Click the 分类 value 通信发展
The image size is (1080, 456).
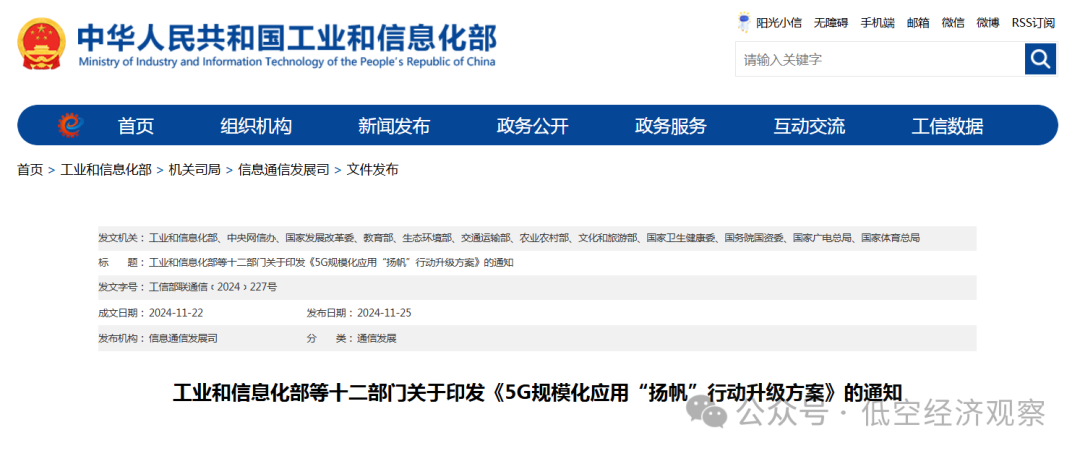(x=377, y=338)
